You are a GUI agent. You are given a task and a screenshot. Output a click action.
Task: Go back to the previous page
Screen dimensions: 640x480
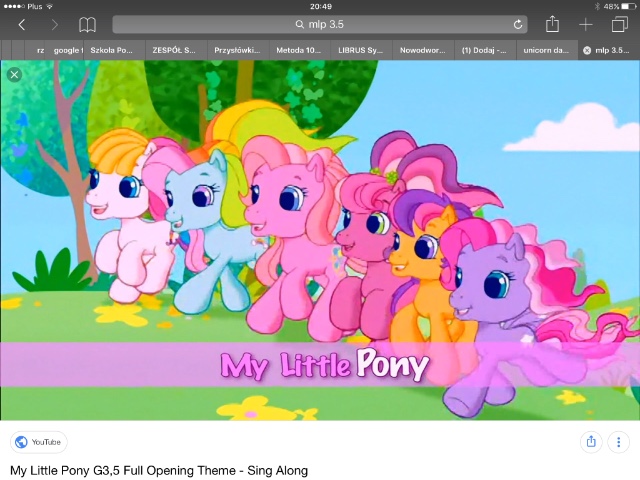pyautogui.click(x=22, y=25)
